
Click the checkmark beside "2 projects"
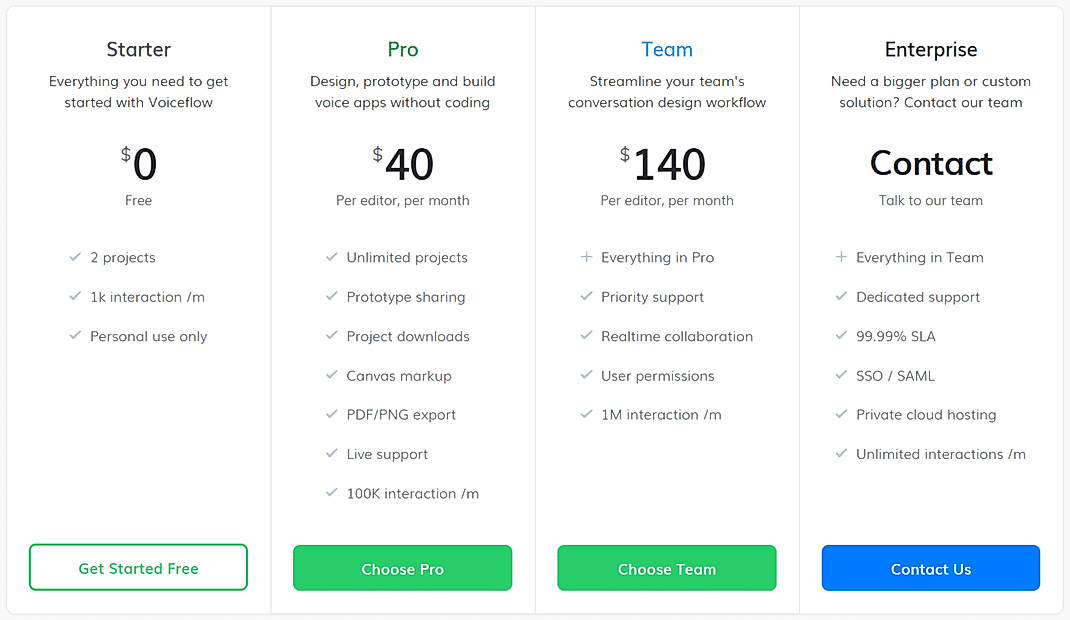coord(76,257)
